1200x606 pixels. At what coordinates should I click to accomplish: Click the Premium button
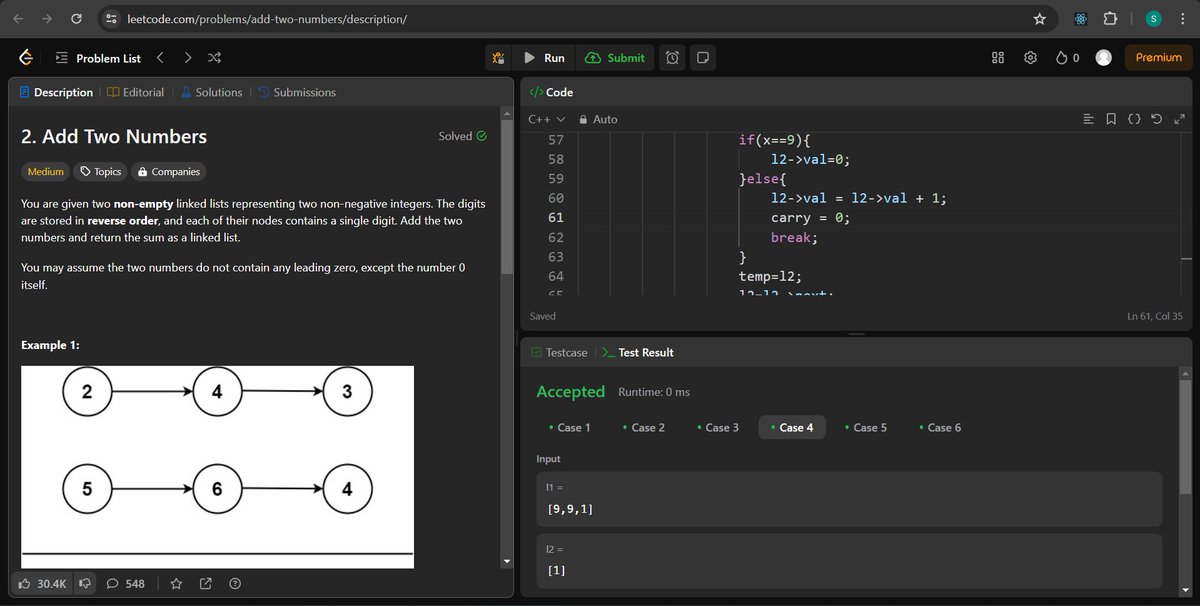click(x=1159, y=58)
